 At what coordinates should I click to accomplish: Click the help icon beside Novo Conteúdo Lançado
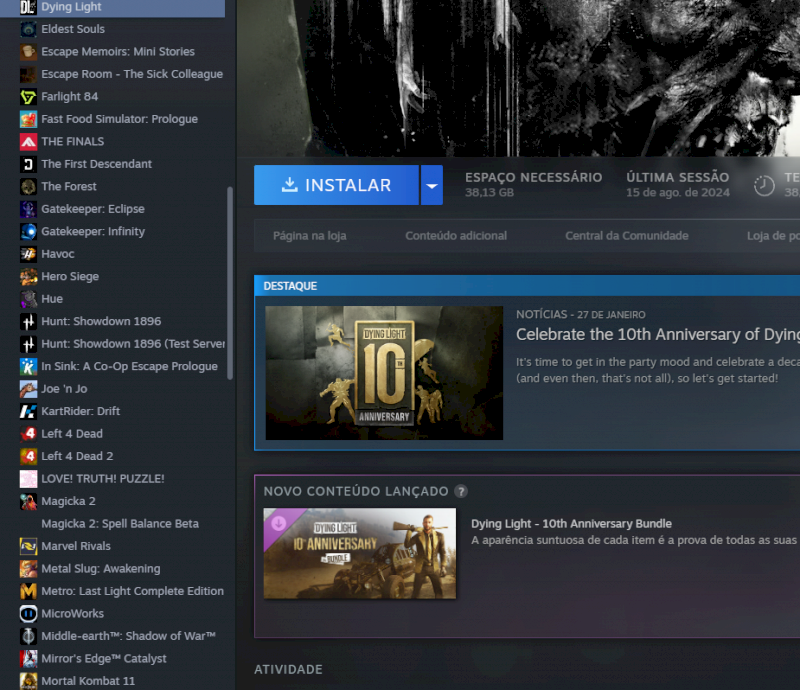coord(461,492)
